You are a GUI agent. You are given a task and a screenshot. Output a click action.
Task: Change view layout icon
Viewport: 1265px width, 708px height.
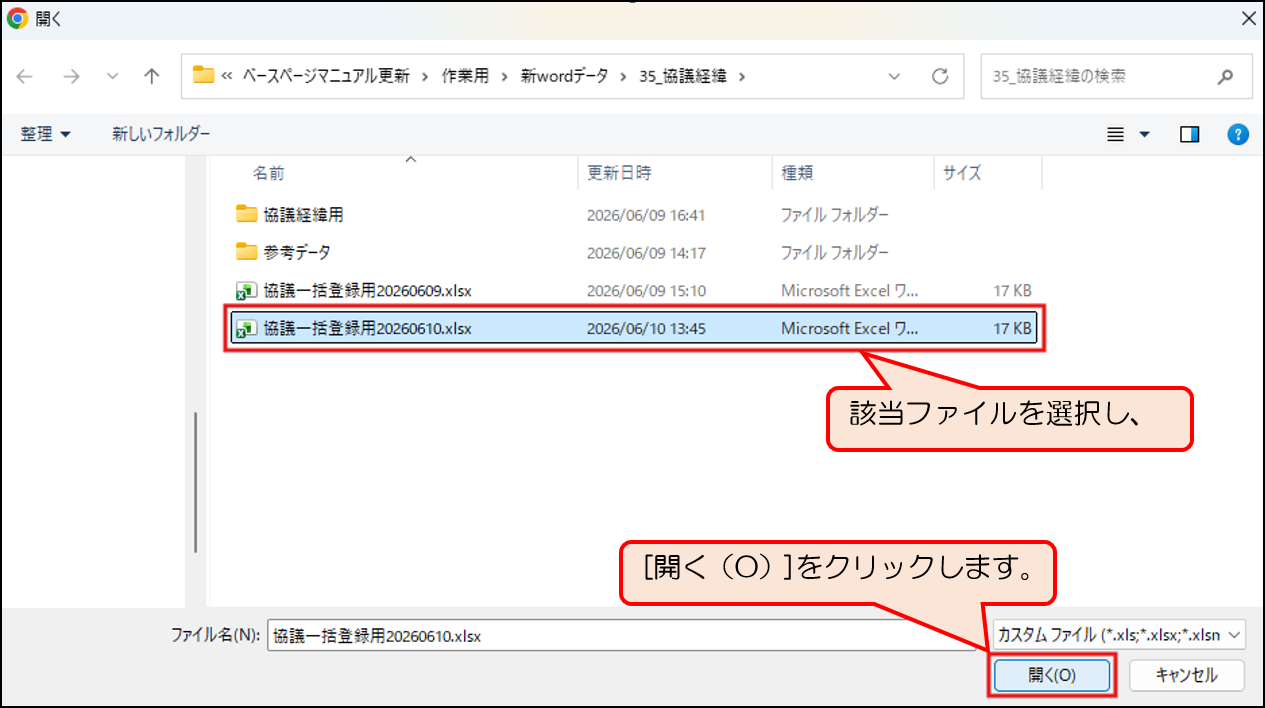(1116, 134)
